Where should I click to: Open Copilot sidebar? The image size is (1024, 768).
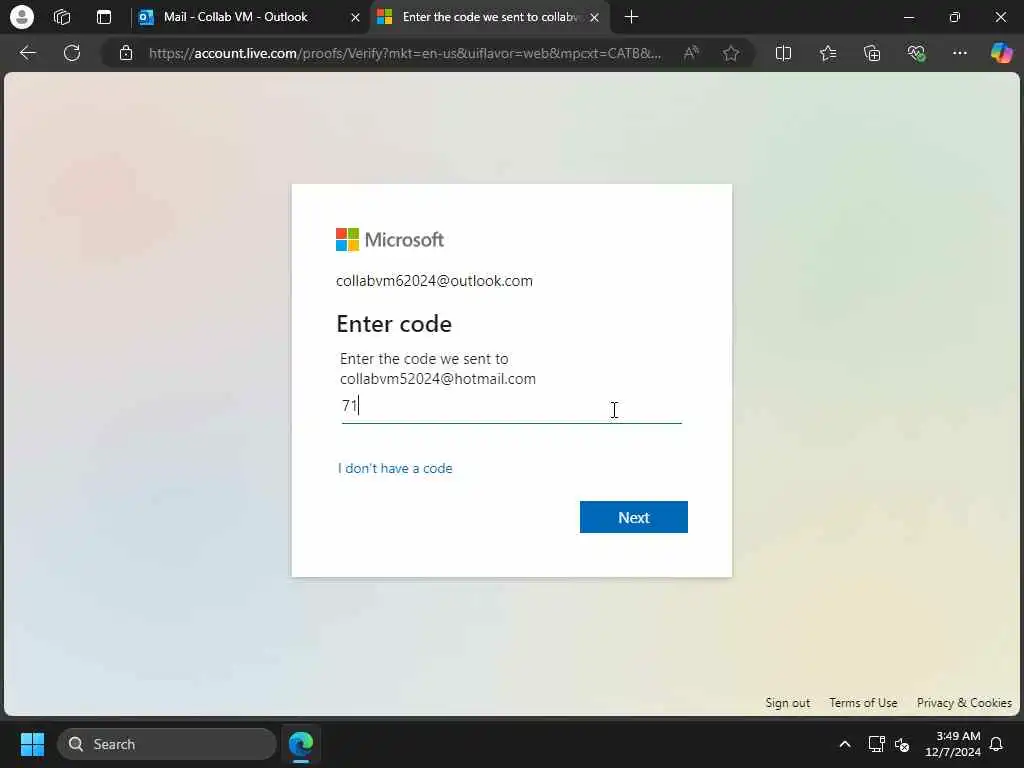[x=1001, y=53]
